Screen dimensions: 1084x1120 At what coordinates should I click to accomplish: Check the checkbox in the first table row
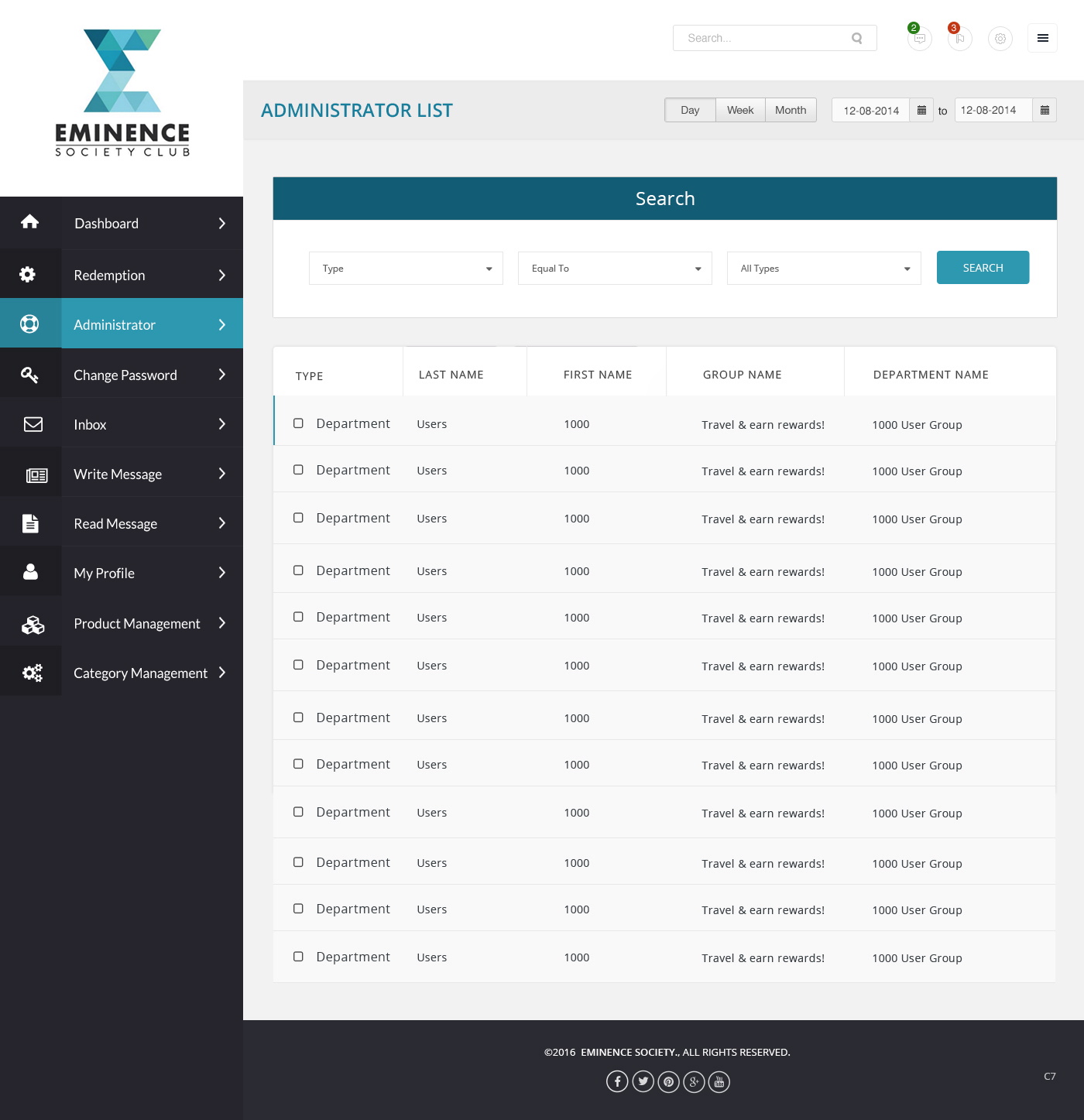click(x=298, y=423)
